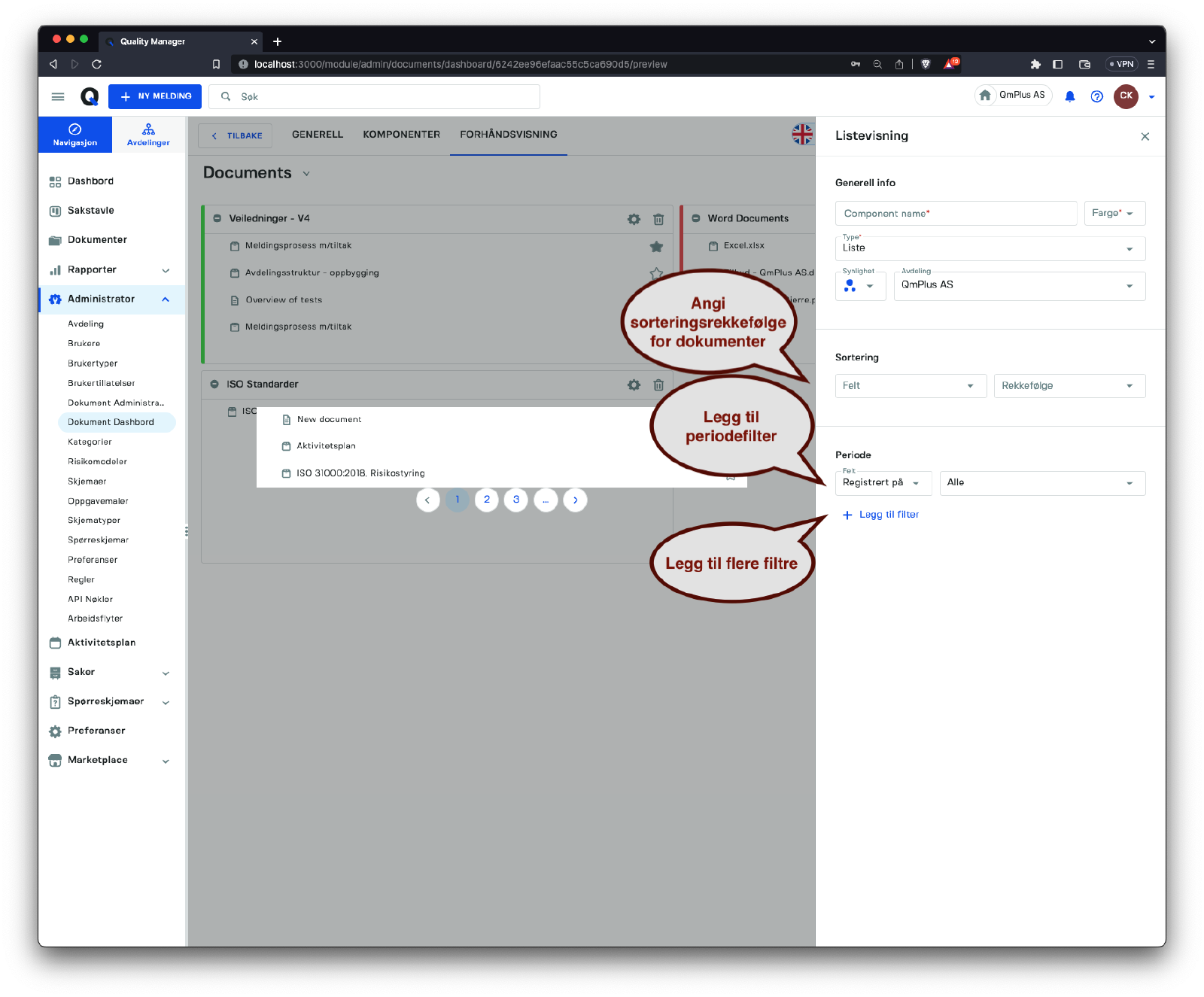Toggle favorite star on Meldingsprosess m/tiltak
Viewport: 1204px width, 997px height.
(656, 246)
